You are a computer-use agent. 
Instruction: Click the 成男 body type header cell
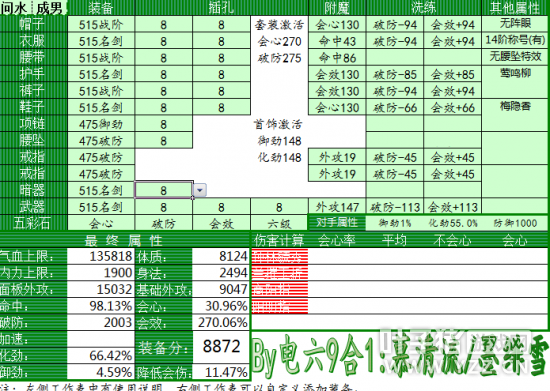(x=49, y=8)
